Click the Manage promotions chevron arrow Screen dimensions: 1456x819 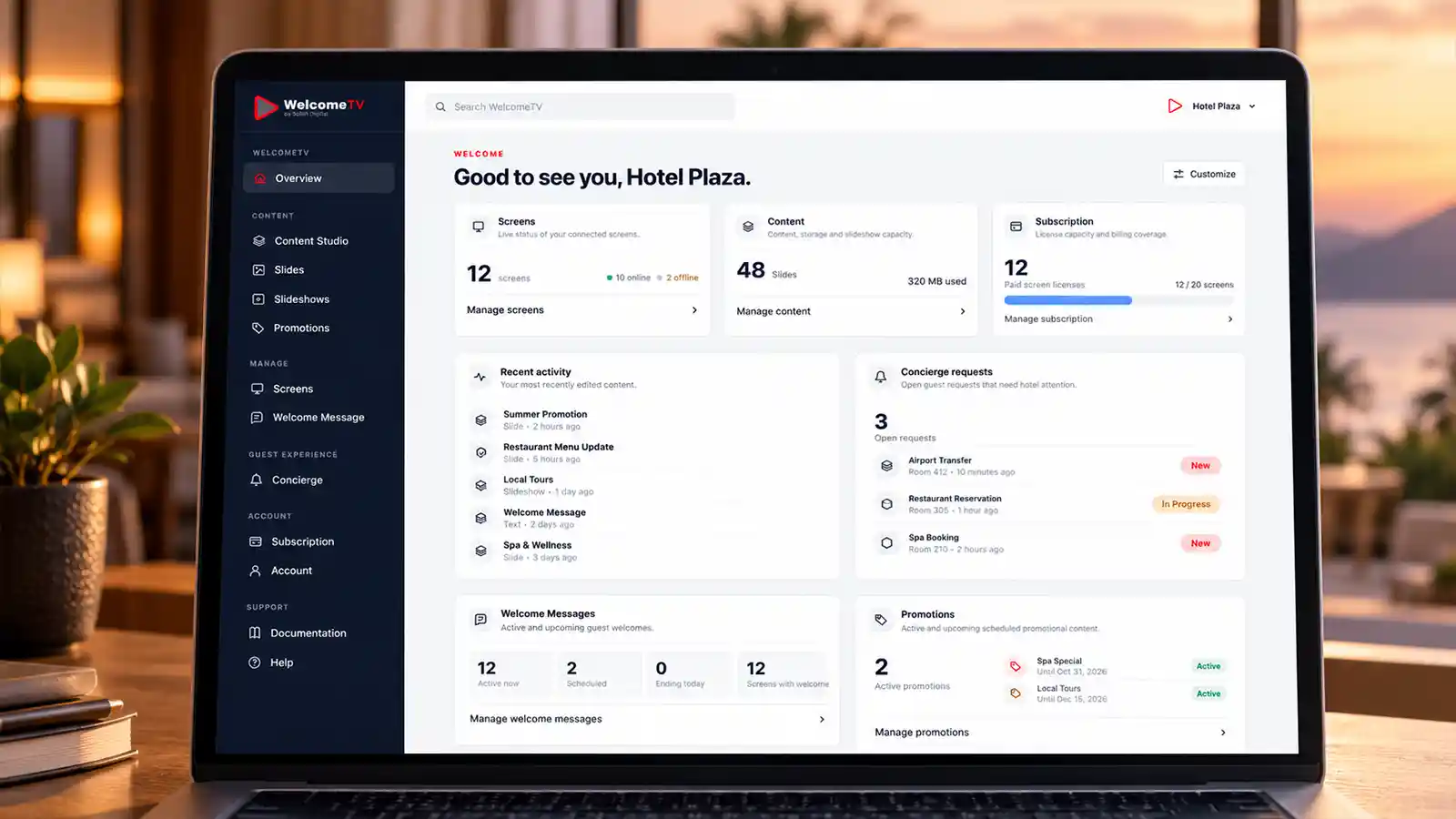1223,733
